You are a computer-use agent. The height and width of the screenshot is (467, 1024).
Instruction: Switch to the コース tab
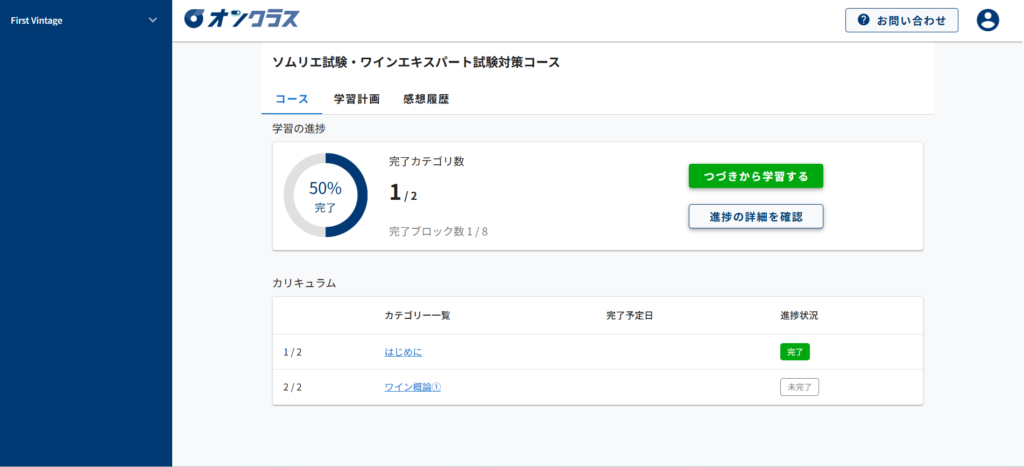pyautogui.click(x=292, y=99)
